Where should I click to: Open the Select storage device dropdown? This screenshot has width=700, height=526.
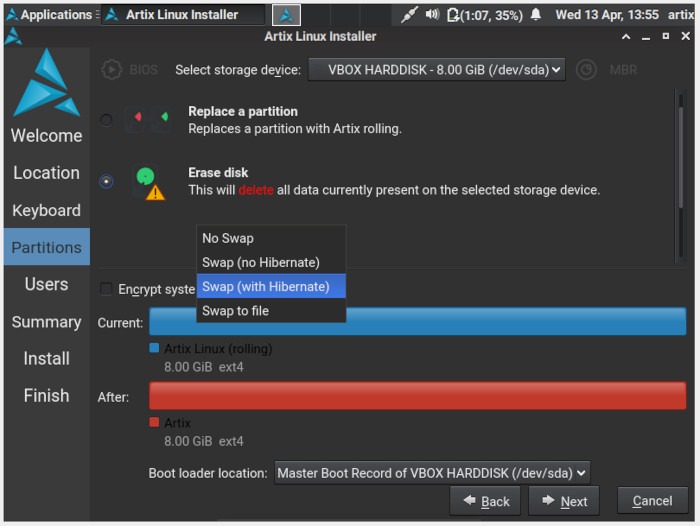pos(437,70)
